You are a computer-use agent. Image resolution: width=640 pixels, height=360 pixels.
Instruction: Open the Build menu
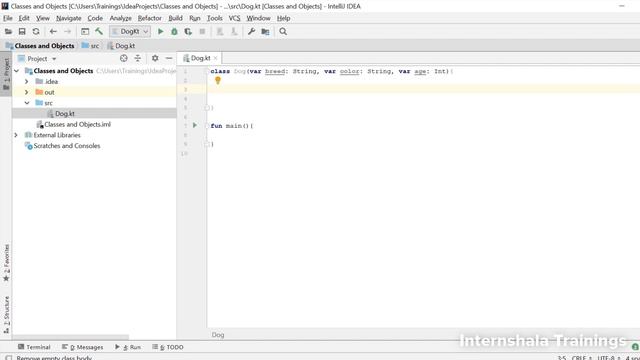coord(176,18)
